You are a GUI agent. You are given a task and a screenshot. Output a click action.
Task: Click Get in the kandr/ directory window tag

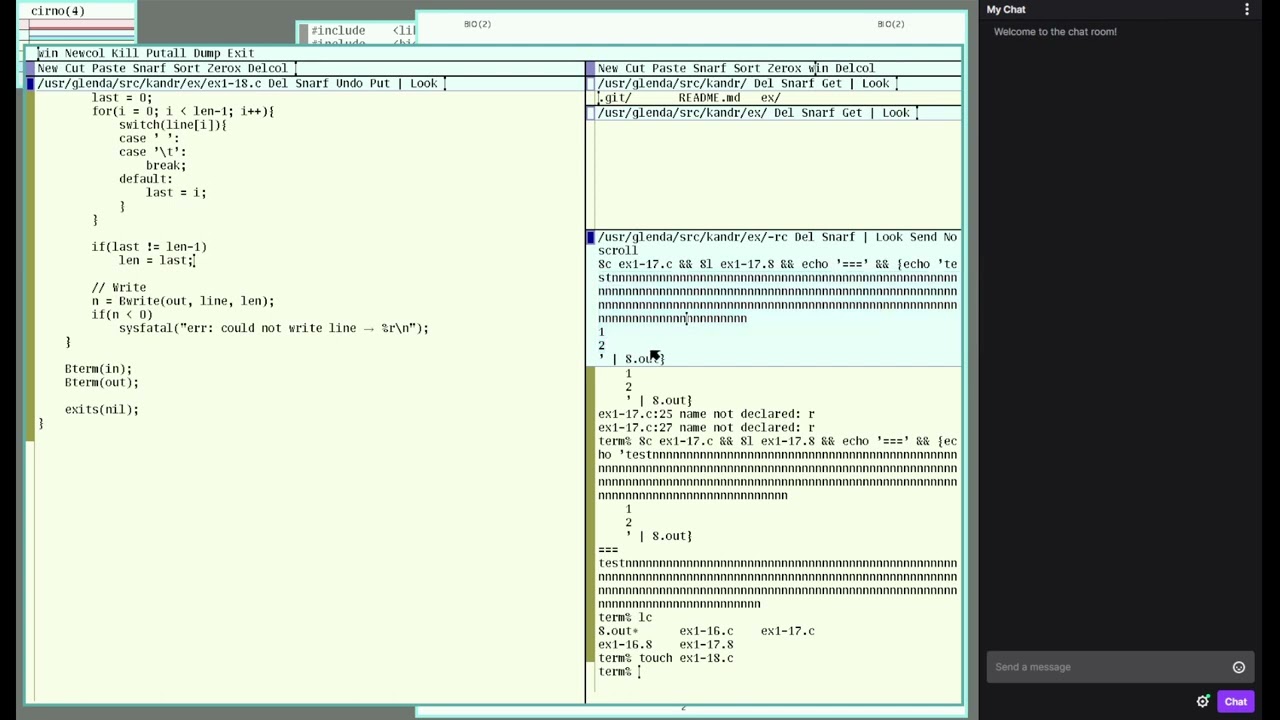click(x=832, y=83)
